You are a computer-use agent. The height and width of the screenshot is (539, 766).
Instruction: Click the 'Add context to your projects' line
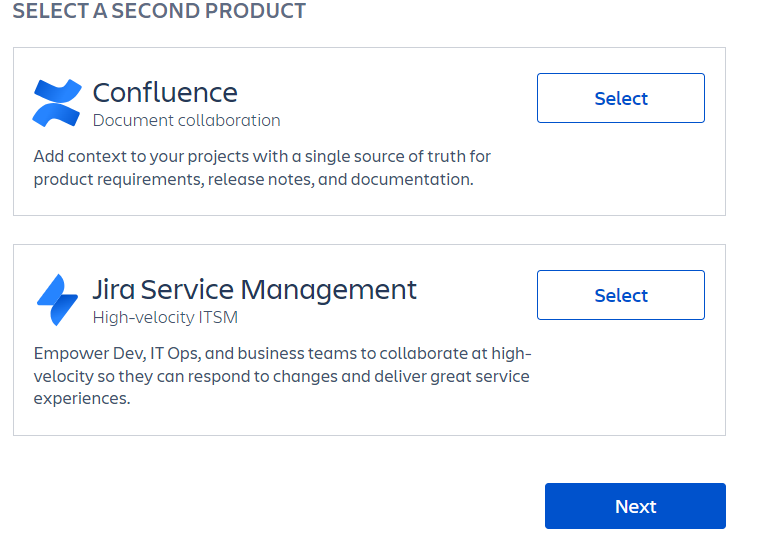click(262, 157)
